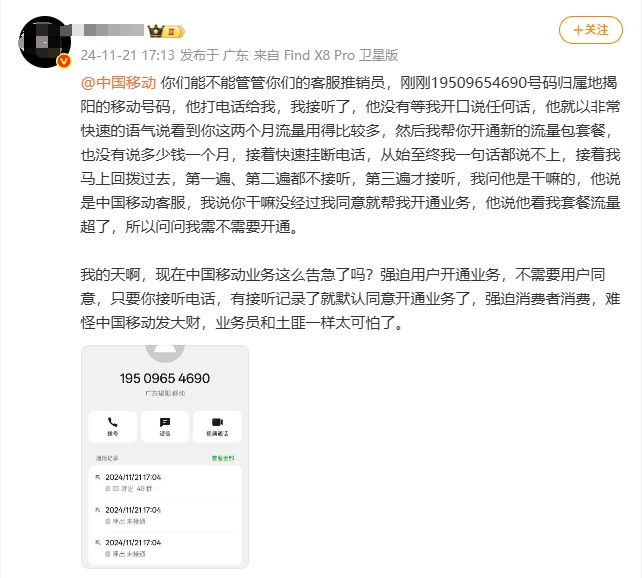642x578 pixels.
Task: Click the outgoing call arrow on the first record
Action: coord(97,477)
